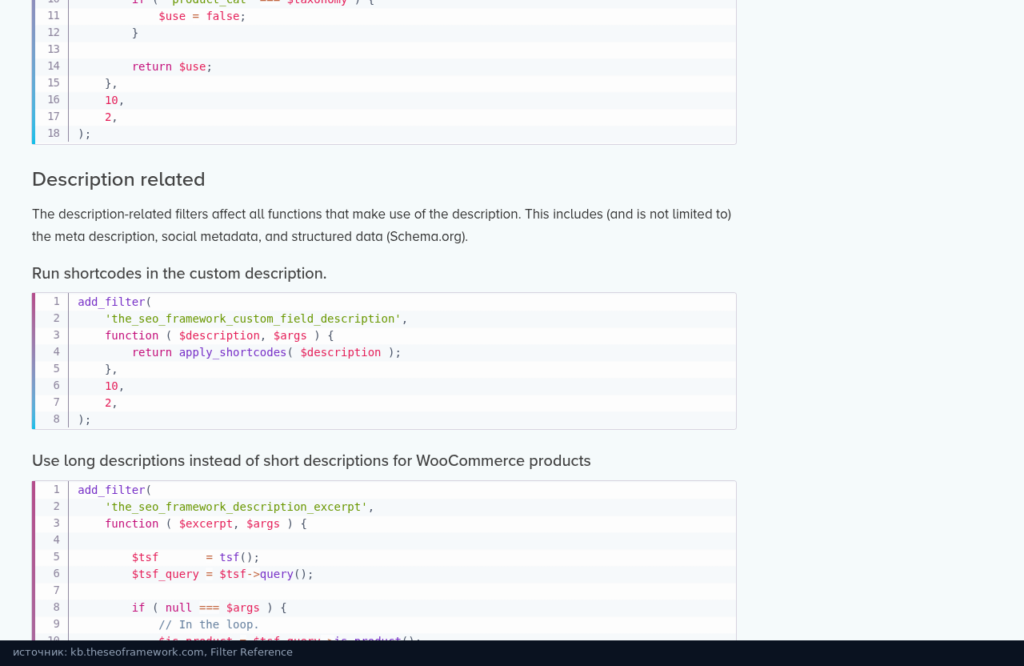1024x666 pixels.
Task: Click "add_filter(" in the shortcodes code block
Action: click(x=114, y=302)
